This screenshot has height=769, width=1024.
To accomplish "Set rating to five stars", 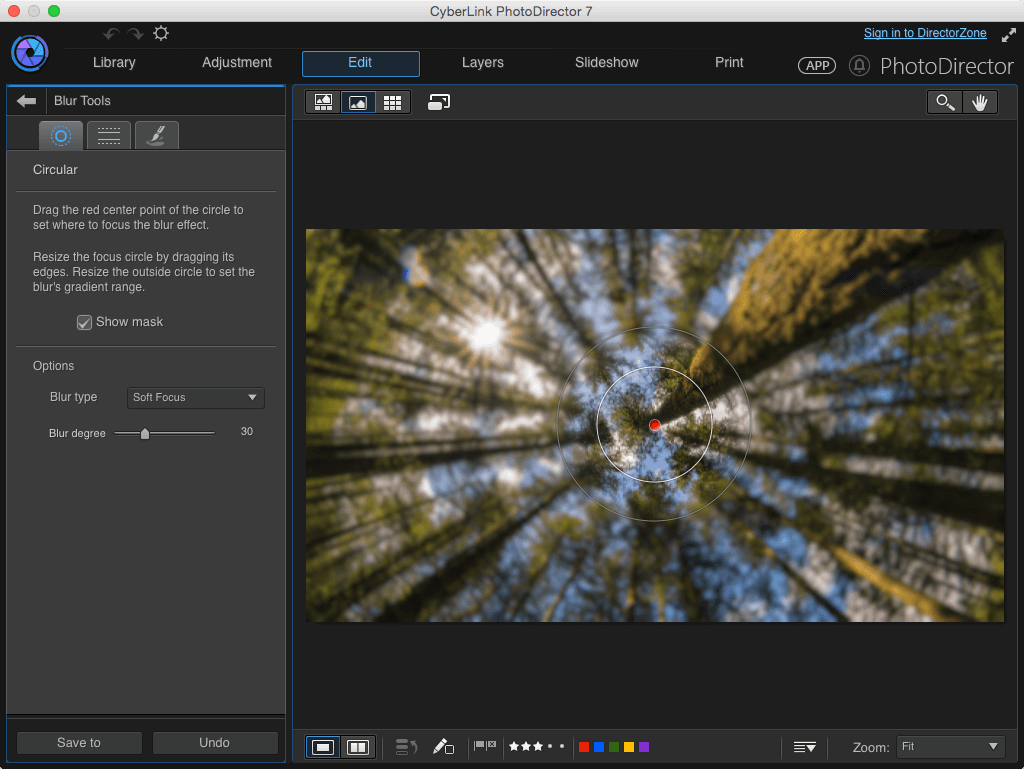I will (562, 746).
